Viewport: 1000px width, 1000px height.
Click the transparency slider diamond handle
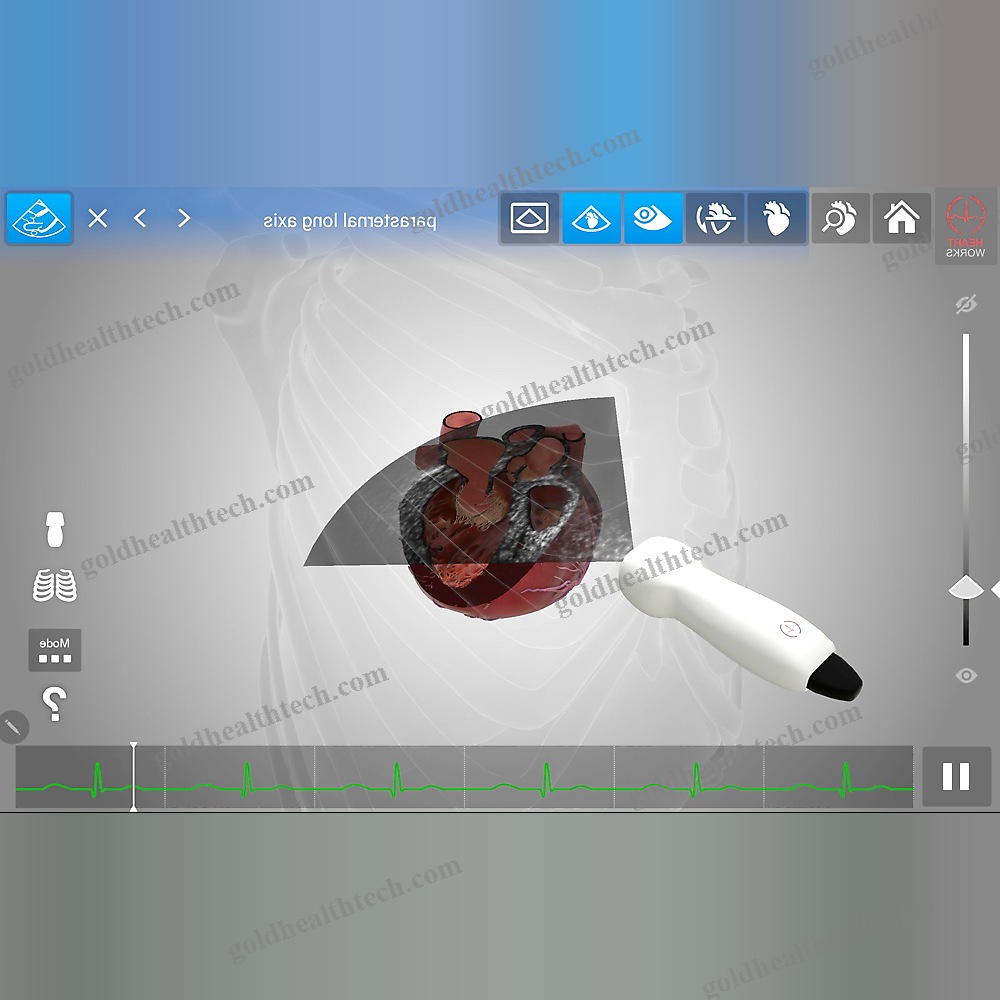pos(966,587)
